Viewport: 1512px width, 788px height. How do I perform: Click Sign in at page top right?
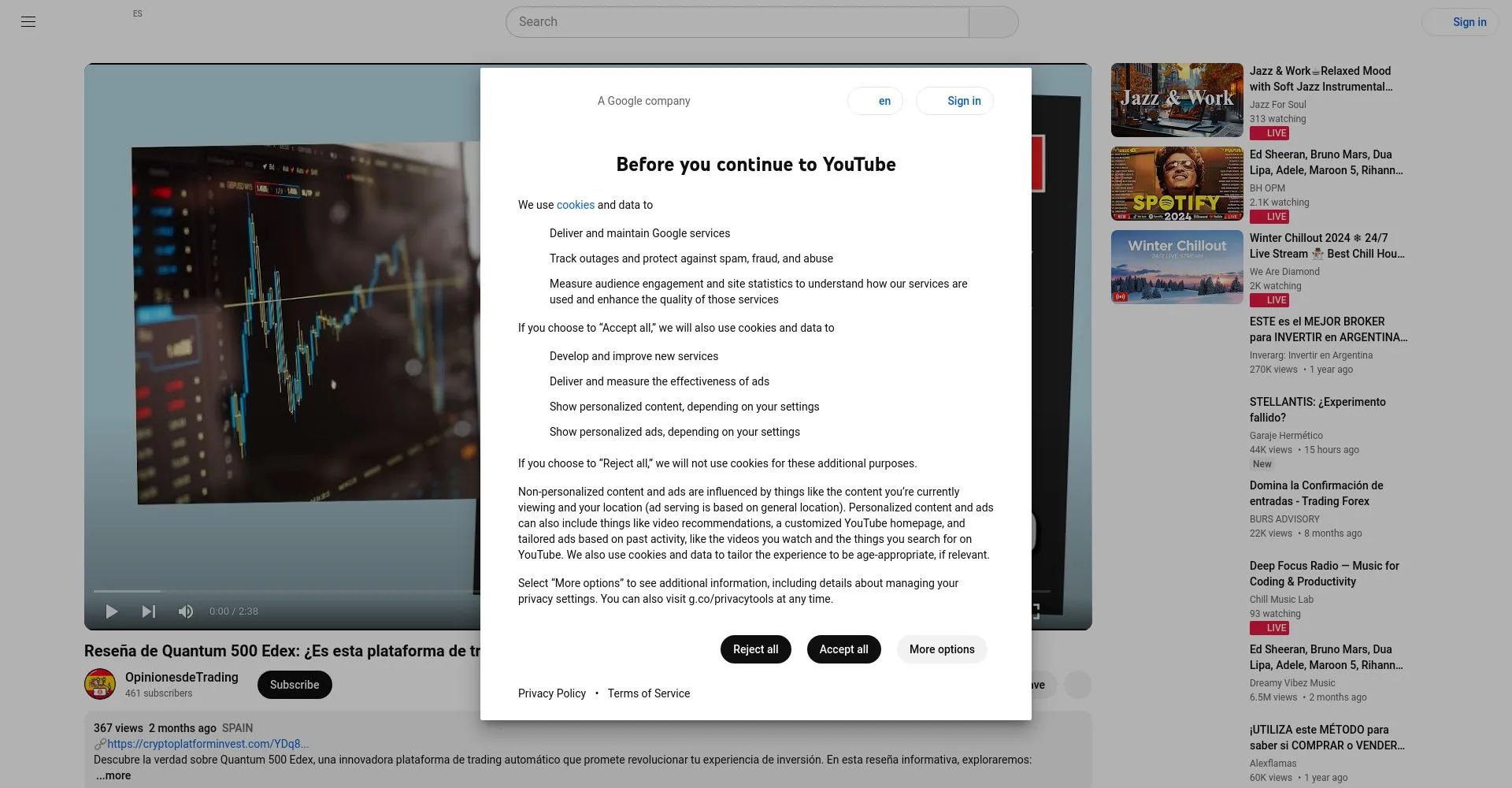point(1460,22)
